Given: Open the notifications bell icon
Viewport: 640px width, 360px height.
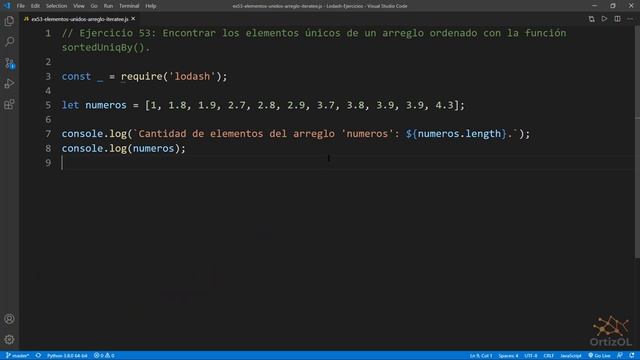Looking at the screenshot, I should tap(632, 356).
